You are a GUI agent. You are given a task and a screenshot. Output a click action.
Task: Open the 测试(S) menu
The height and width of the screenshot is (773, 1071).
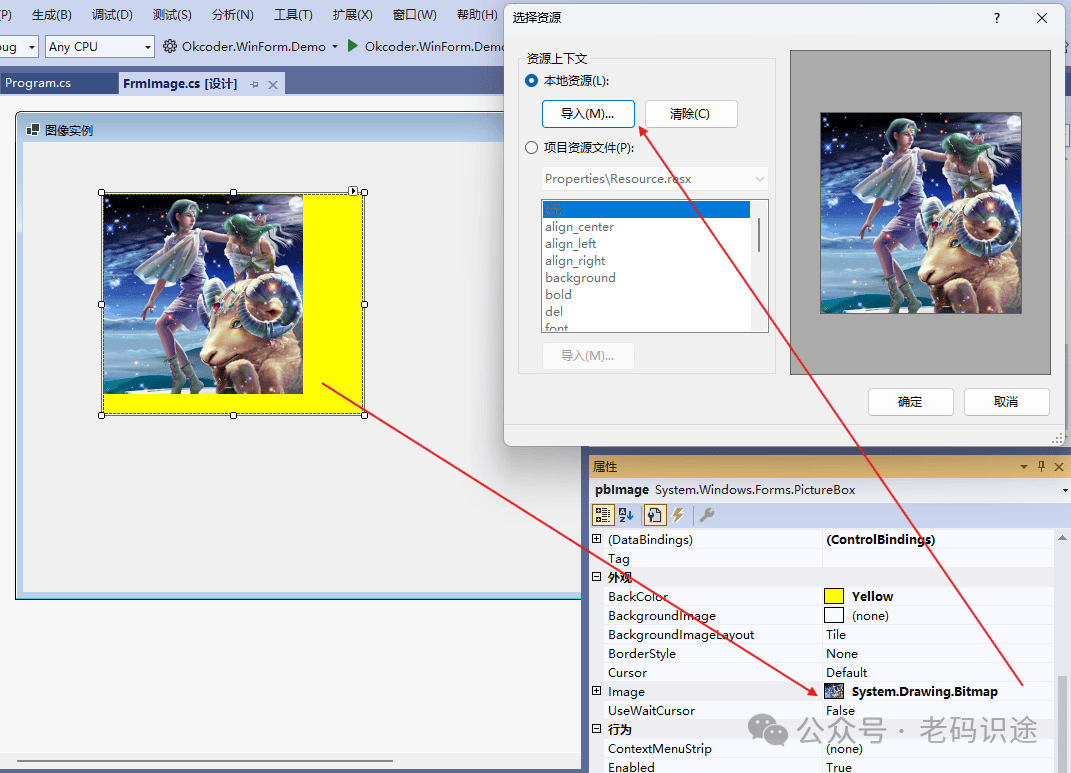point(172,14)
